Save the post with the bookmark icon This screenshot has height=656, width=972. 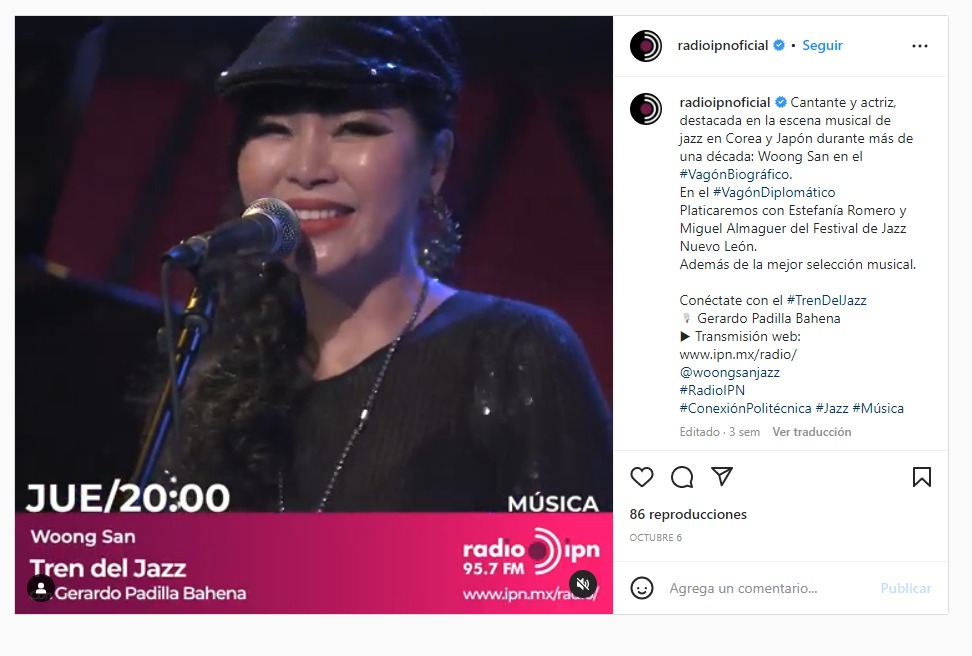click(921, 477)
